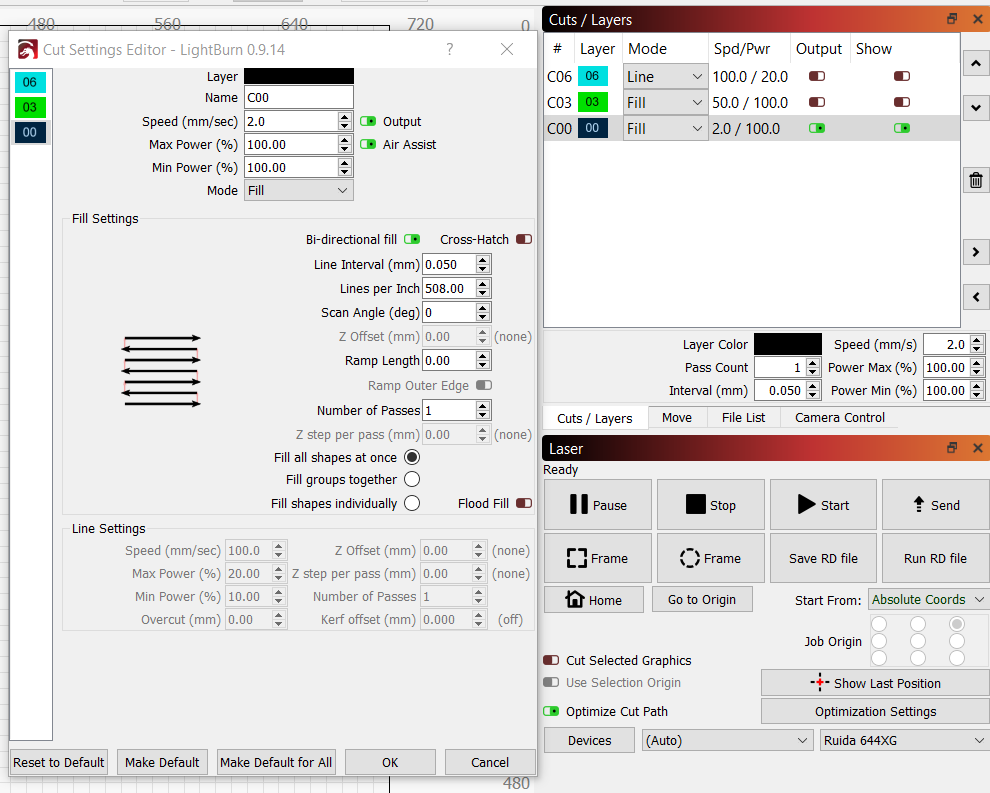This screenshot has width=990, height=793.
Task: Increase Speed (mm/sec) in Cut Settings Editor
Action: pyautogui.click(x=344, y=117)
